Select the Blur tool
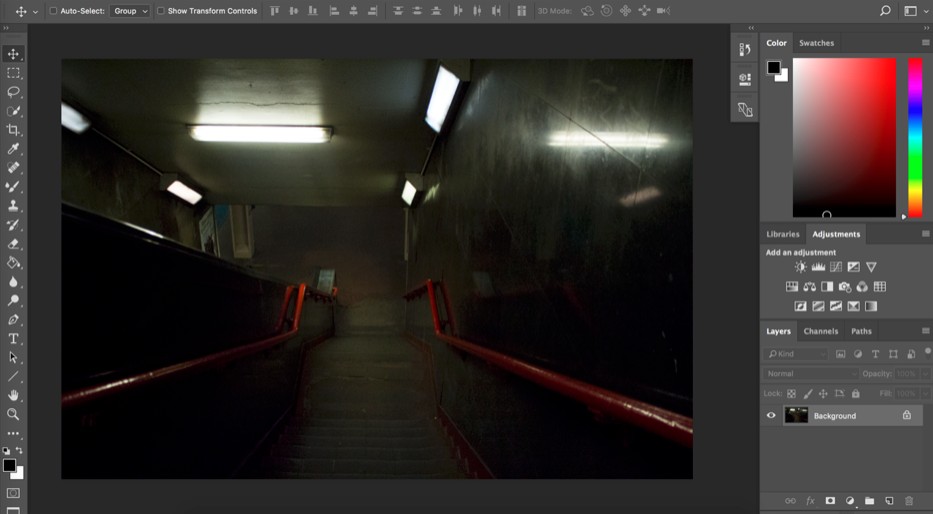Screen dimensions: 933x514 (13, 281)
